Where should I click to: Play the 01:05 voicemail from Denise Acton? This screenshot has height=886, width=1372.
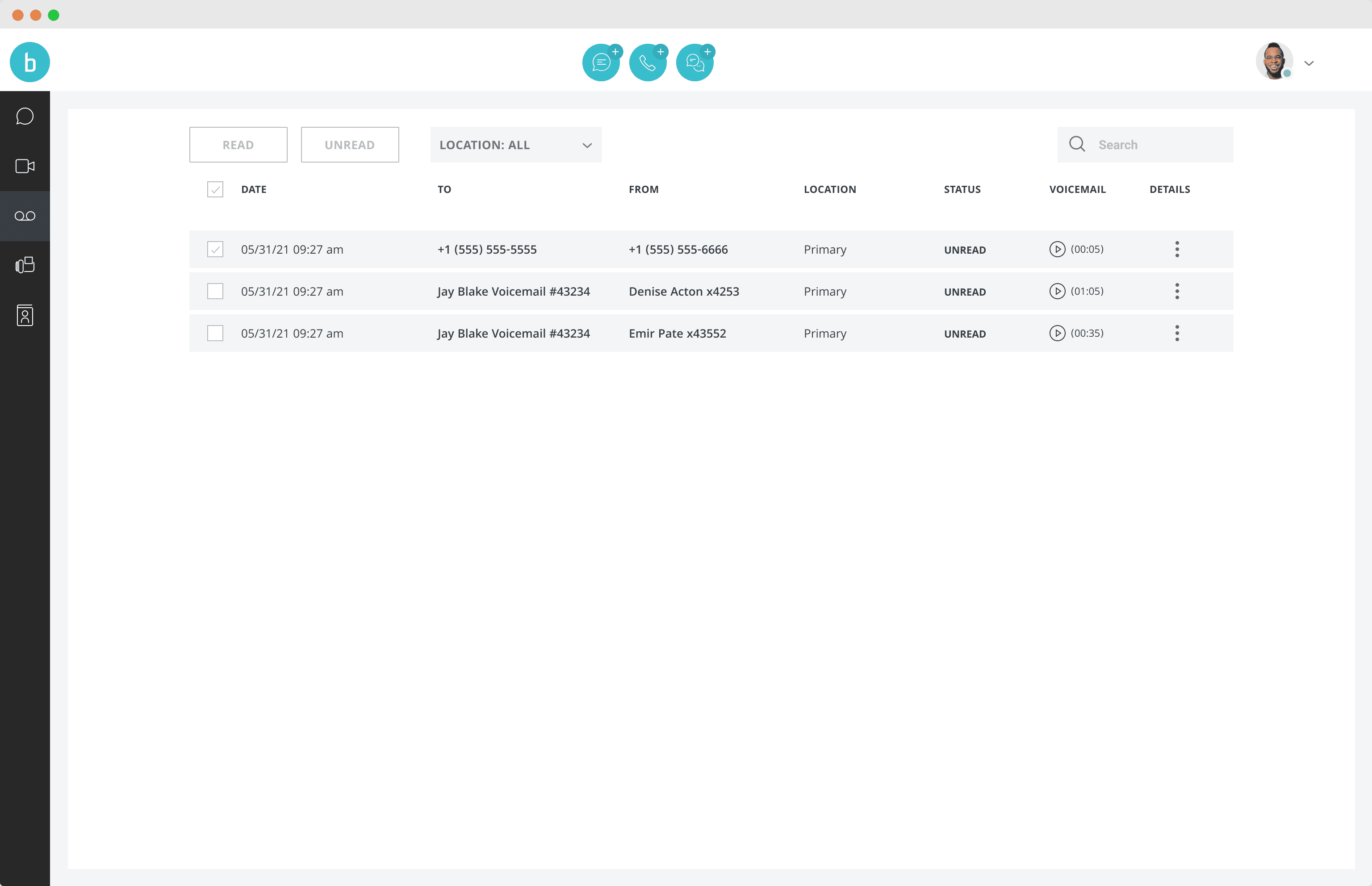coord(1057,291)
